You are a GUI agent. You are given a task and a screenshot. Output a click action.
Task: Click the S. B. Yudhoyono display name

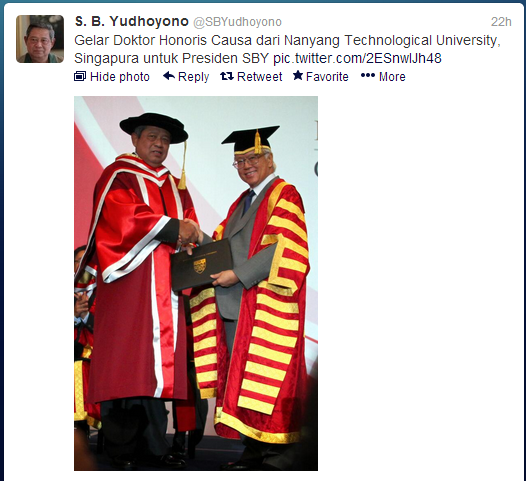click(x=132, y=21)
